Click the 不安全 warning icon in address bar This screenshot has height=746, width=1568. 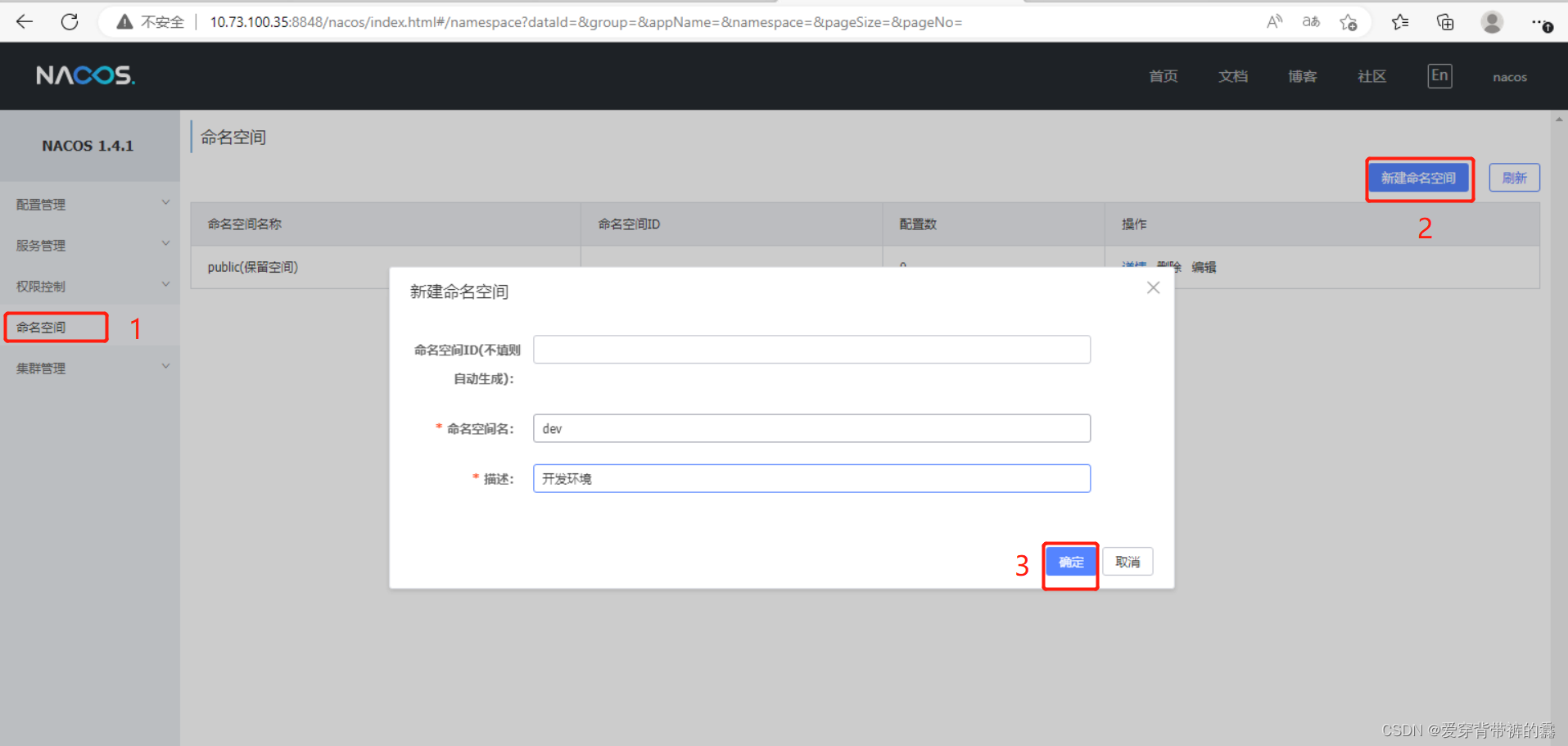(124, 21)
